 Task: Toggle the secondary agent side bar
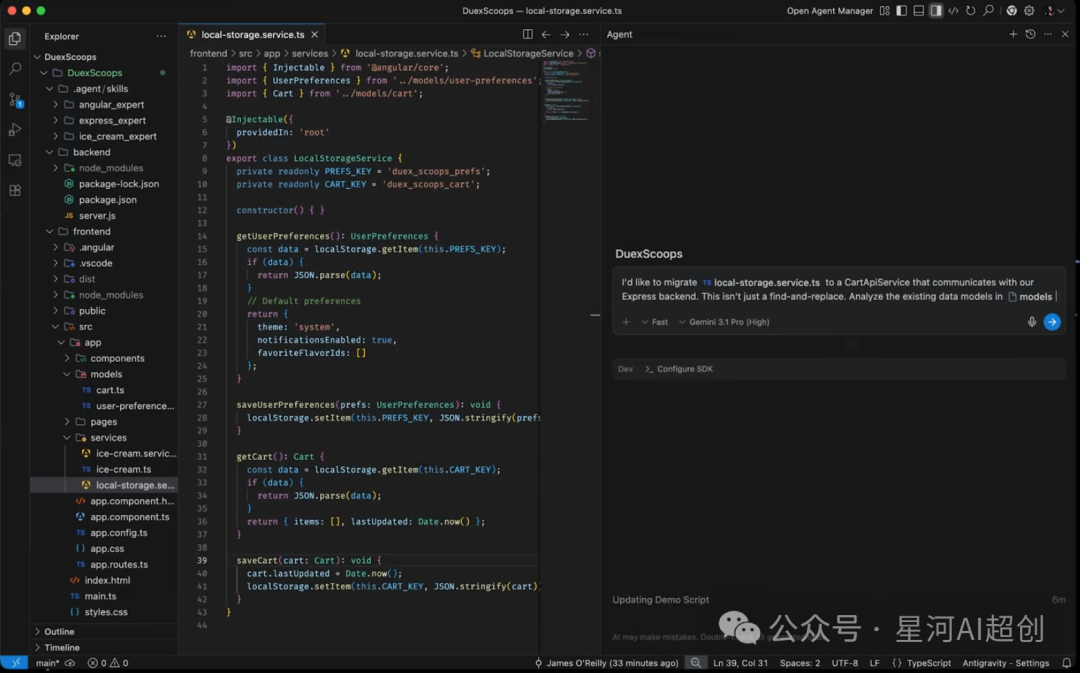pyautogui.click(x=936, y=11)
